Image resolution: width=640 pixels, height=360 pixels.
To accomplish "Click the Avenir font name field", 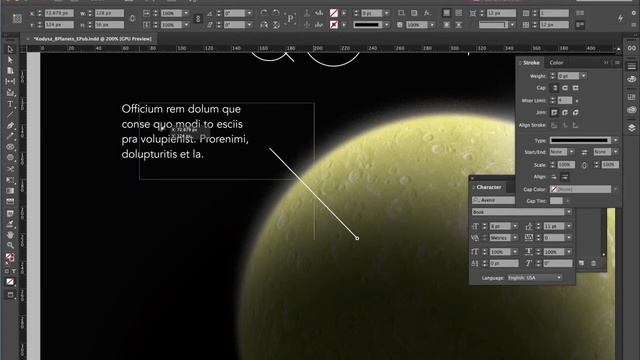I will [x=493, y=200].
